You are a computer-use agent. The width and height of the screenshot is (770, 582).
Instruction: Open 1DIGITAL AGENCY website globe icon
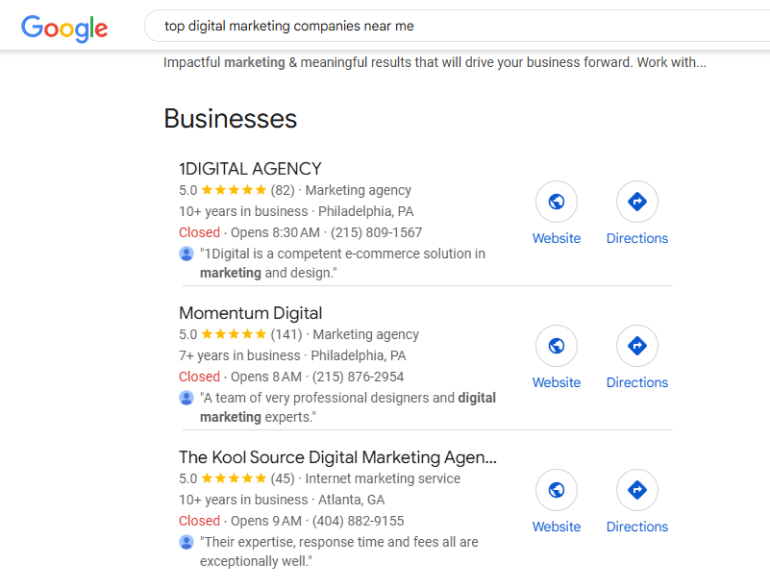pos(556,201)
